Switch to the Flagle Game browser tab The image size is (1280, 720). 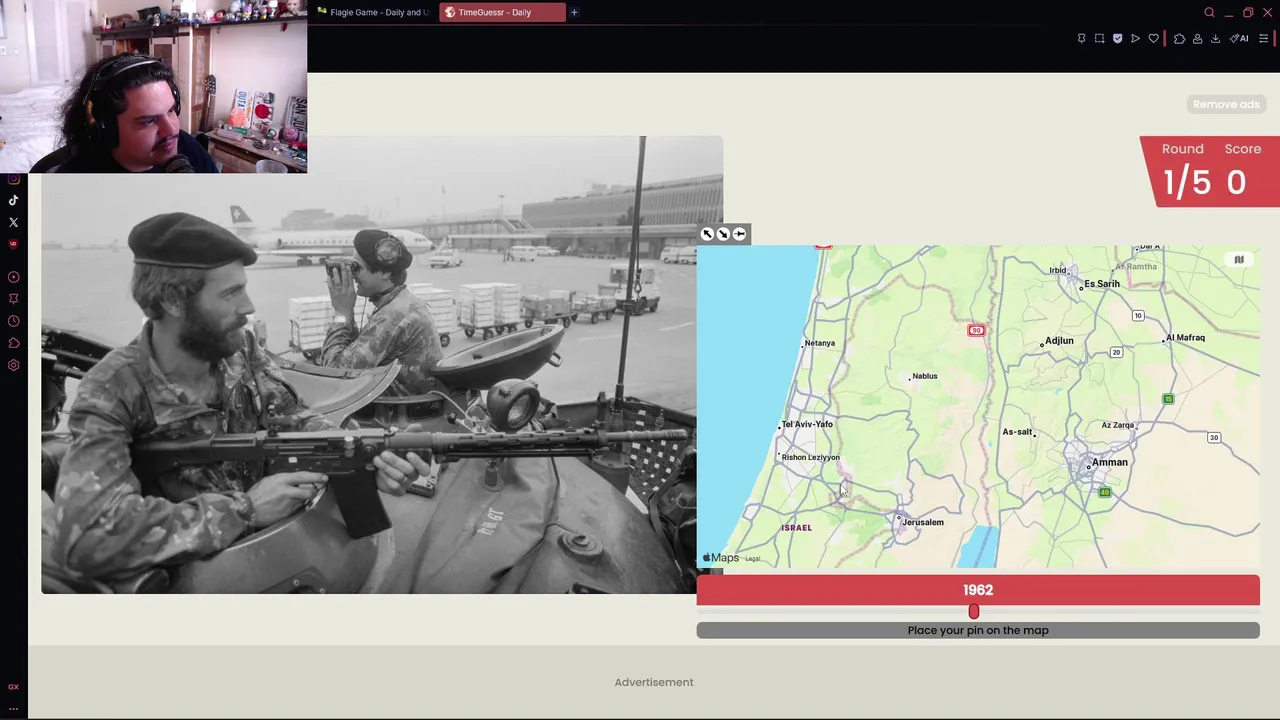coord(373,12)
